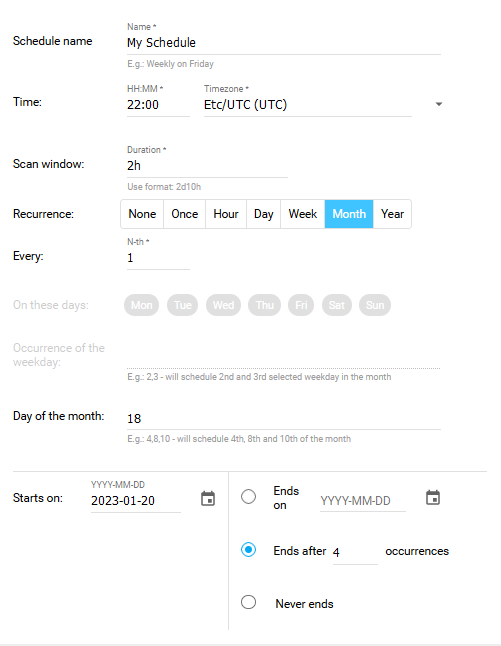Focus the scan window Duration field
Screen dimensions: 501x646
point(207,166)
